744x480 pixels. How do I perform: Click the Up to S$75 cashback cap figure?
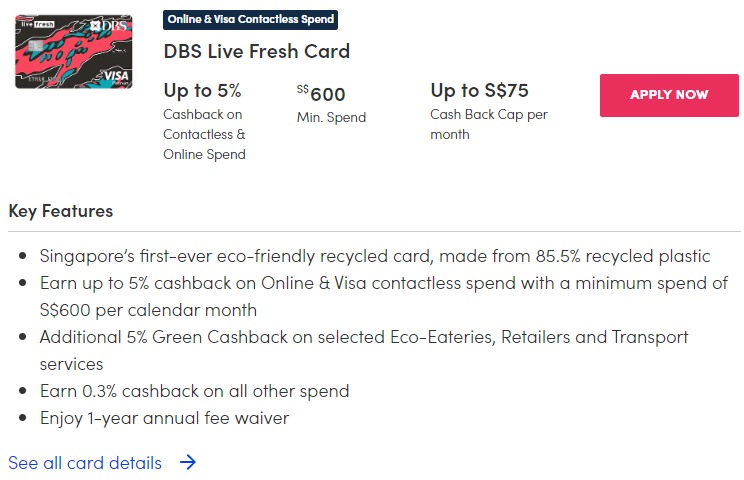[x=479, y=90]
